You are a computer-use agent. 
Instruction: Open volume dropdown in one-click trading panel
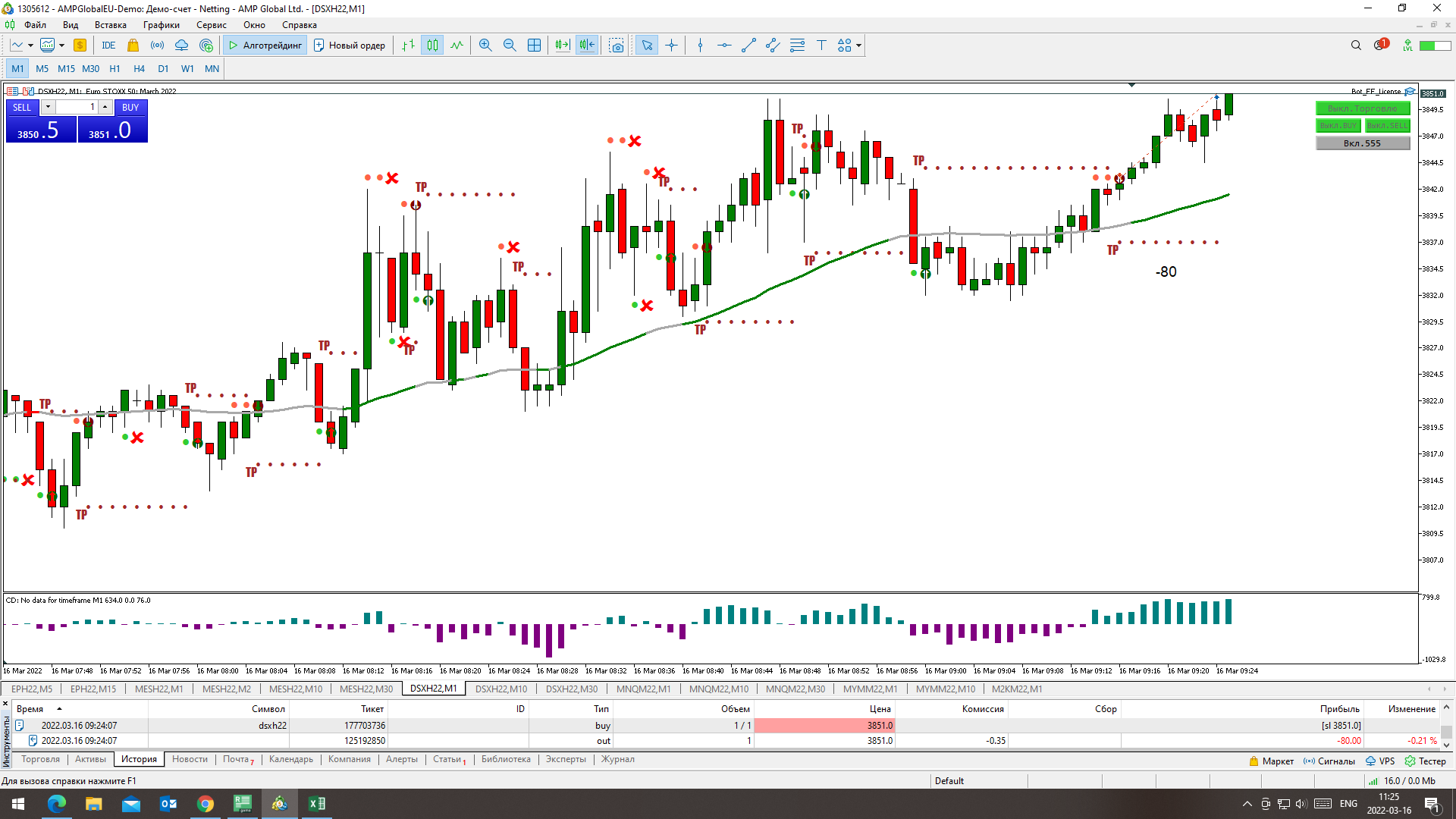[x=48, y=107]
